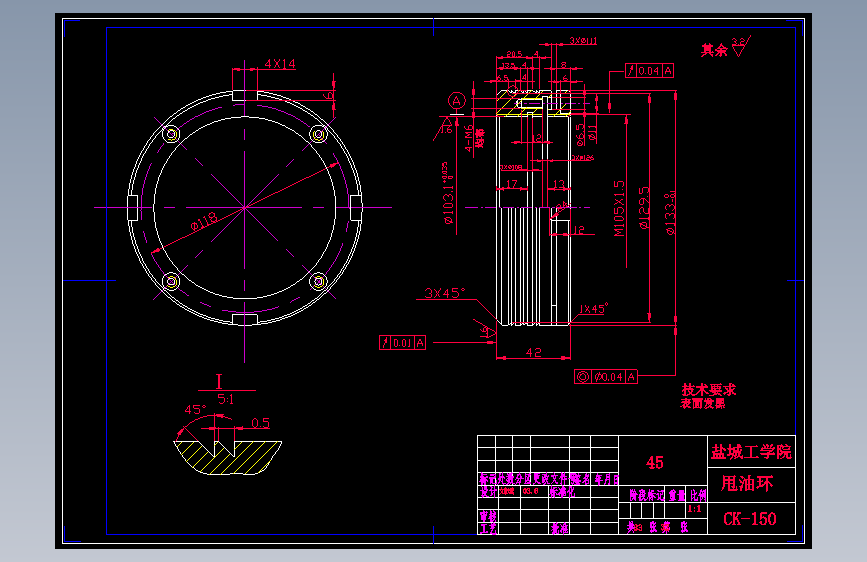The image size is (867, 562).
Task: Select the "1X45°" chamfer callout
Action: (593, 309)
